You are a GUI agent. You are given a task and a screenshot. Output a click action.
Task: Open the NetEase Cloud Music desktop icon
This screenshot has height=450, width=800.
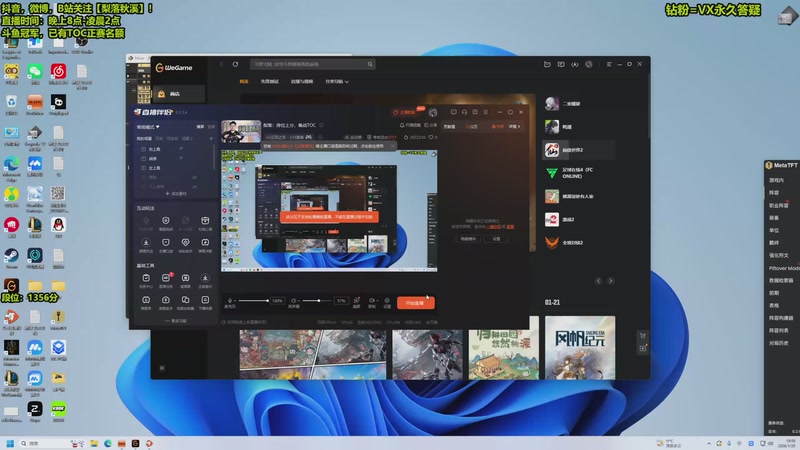[x=58, y=72]
